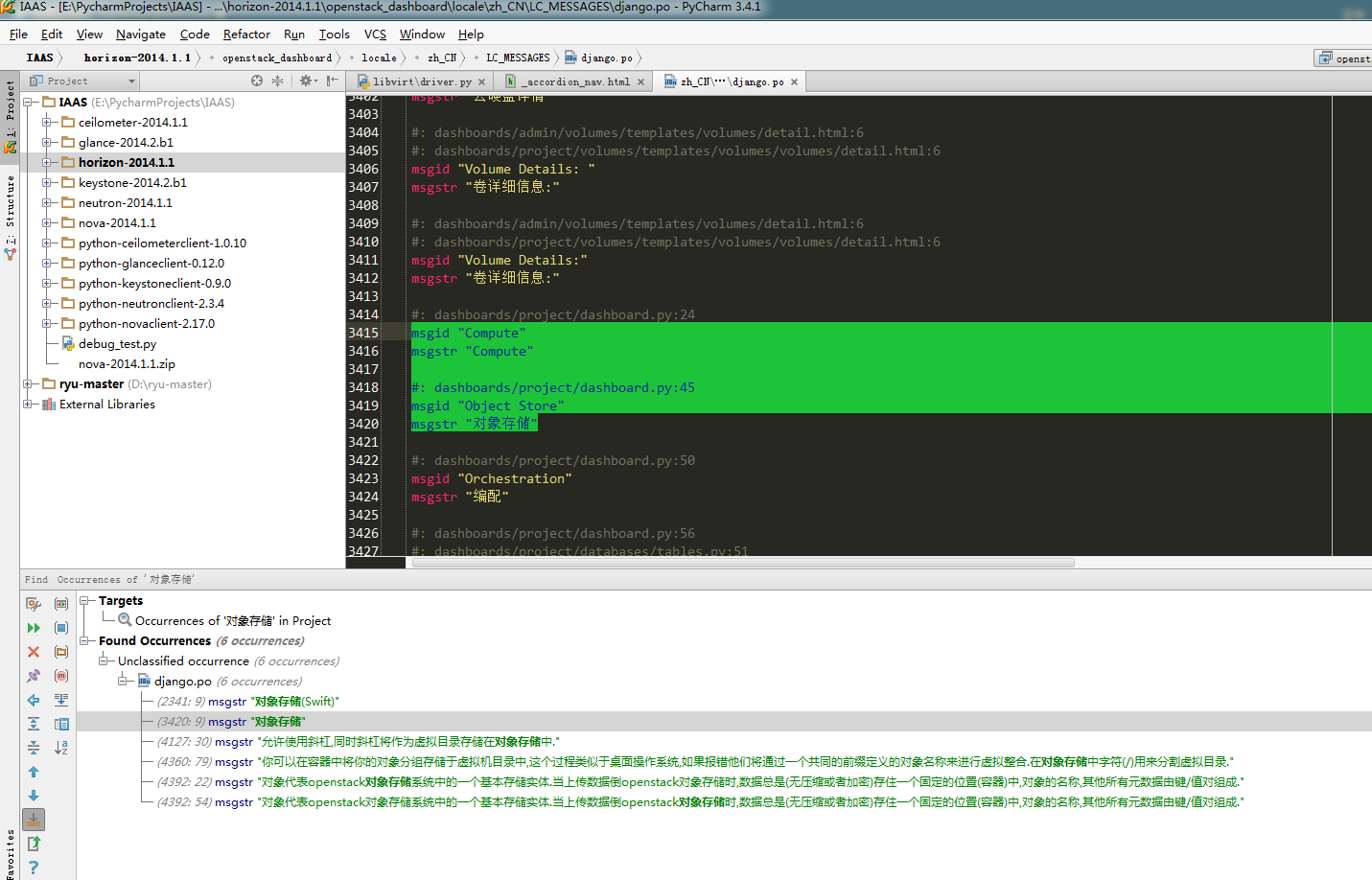Toggle autoscroll to source in find panel
This screenshot has height=880, width=1372.
(x=34, y=820)
